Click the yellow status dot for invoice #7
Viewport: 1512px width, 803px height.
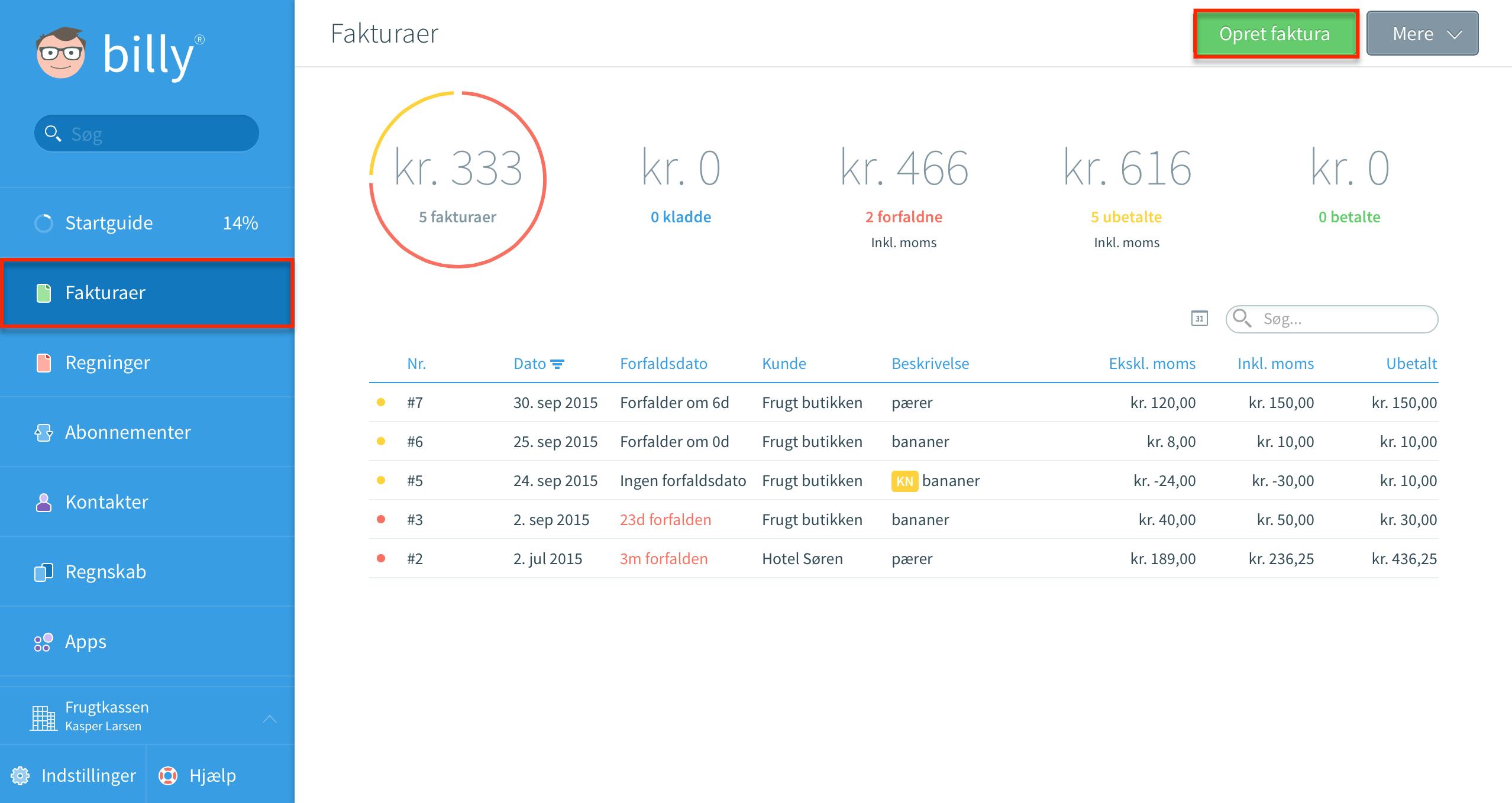[x=381, y=402]
